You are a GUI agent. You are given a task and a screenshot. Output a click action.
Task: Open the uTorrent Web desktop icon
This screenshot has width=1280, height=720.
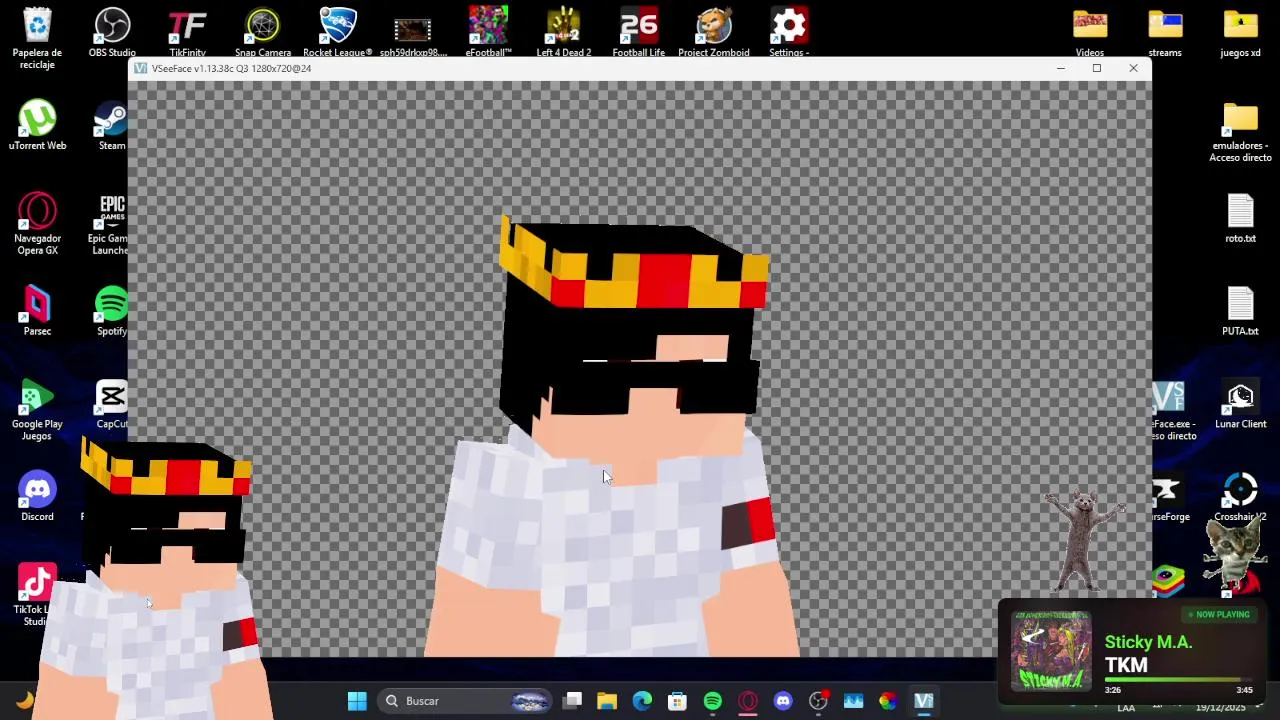click(37, 126)
